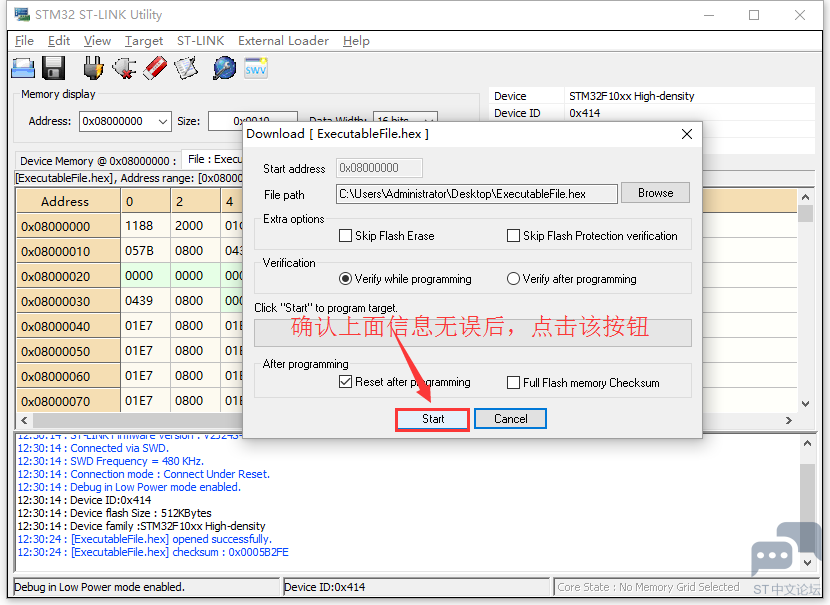
Task: Switch to the File : ExecutableFile tab
Action: tap(214, 159)
